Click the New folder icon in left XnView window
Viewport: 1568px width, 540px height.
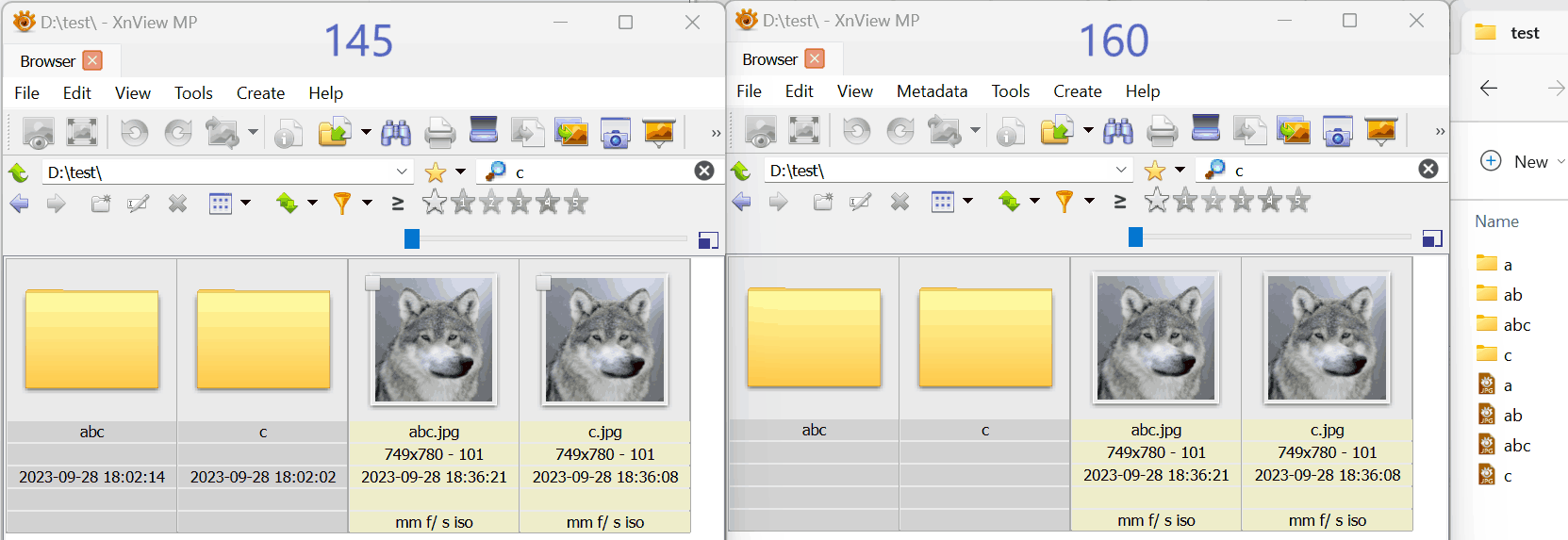(101, 204)
